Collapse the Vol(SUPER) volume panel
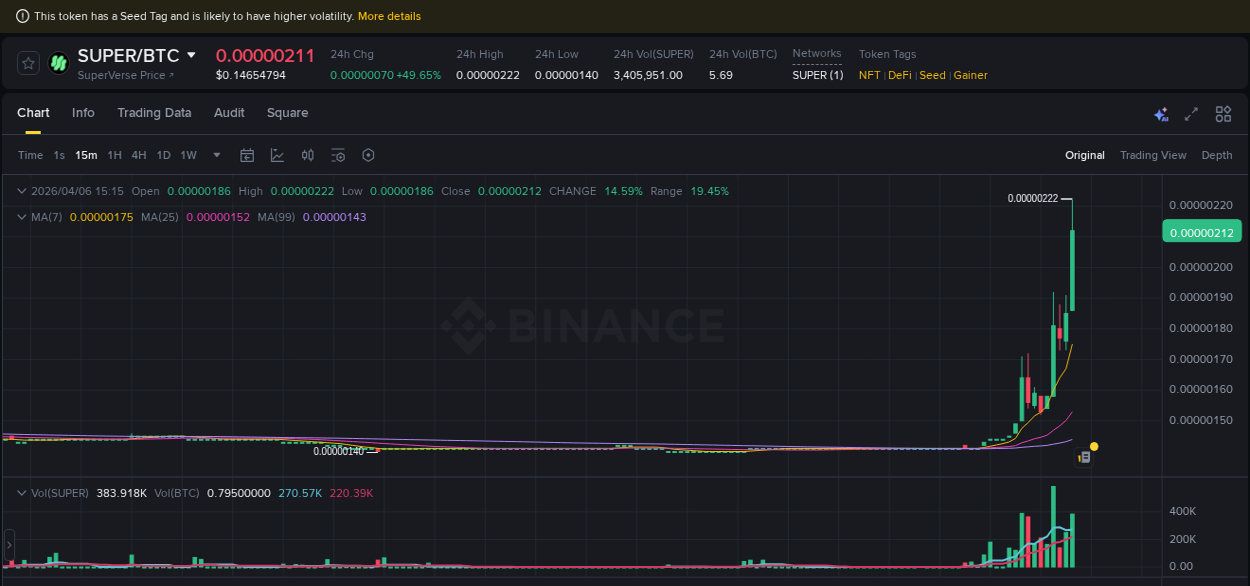Viewport: 1250px width, 586px height. (x=21, y=492)
